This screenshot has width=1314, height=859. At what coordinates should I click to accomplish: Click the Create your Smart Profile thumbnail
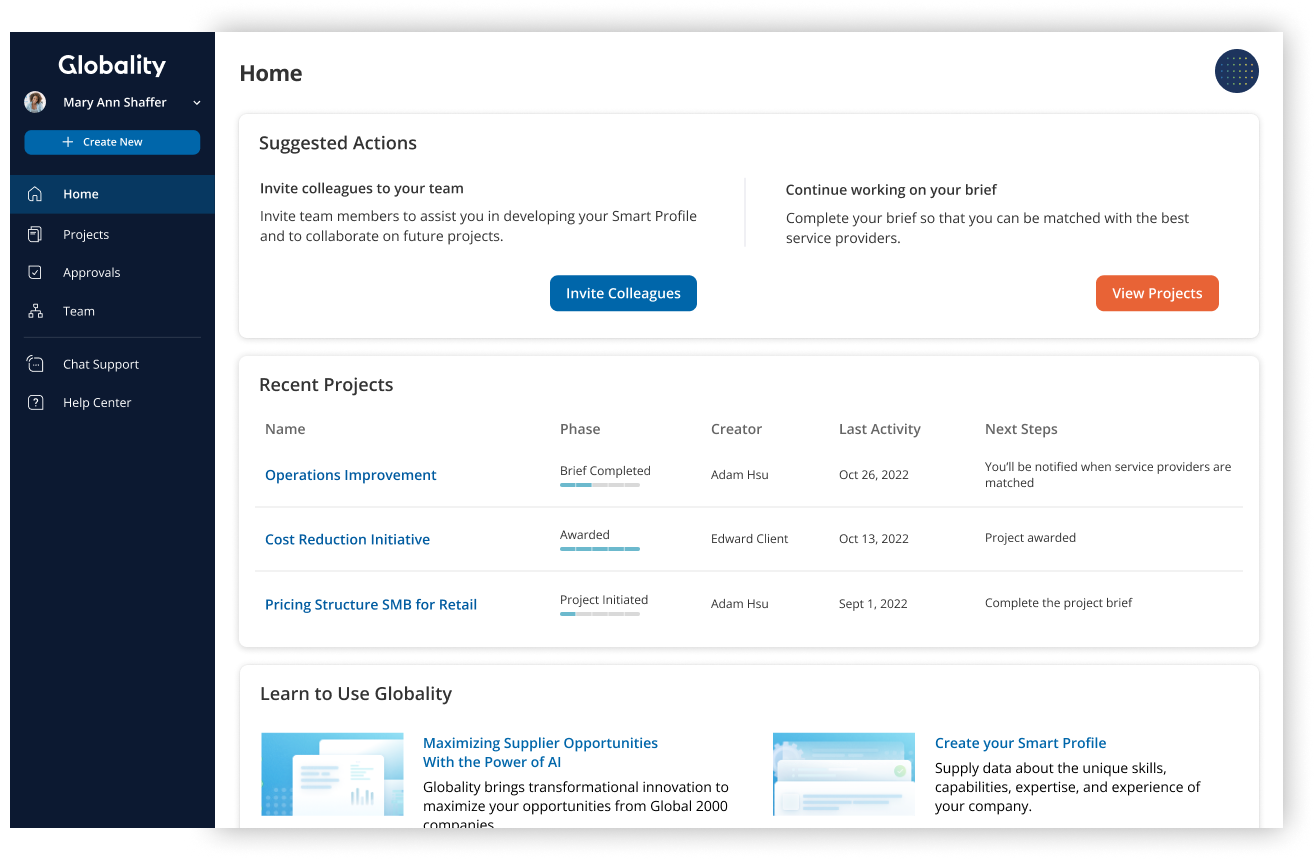coord(844,774)
